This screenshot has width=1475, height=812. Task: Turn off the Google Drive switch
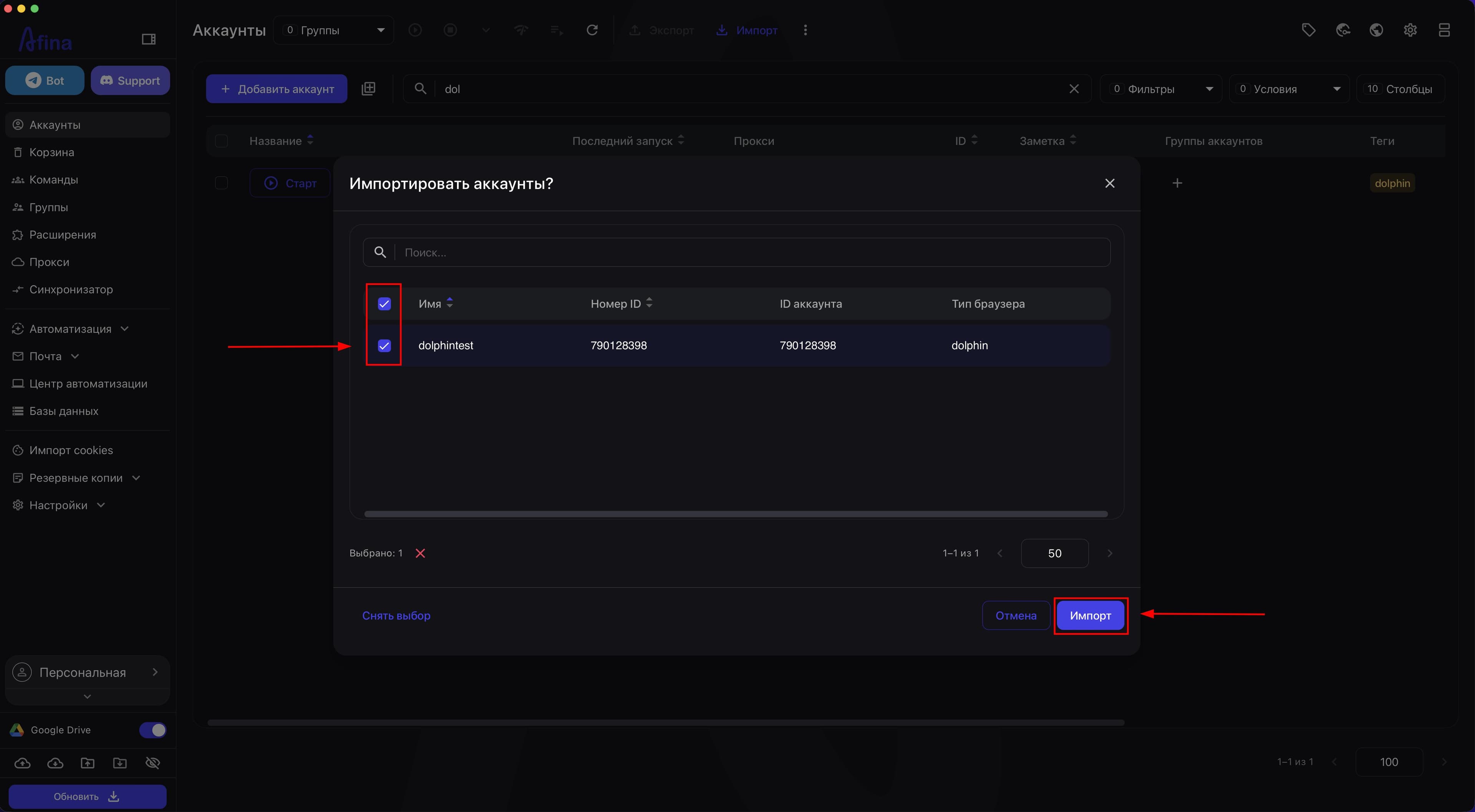click(153, 730)
